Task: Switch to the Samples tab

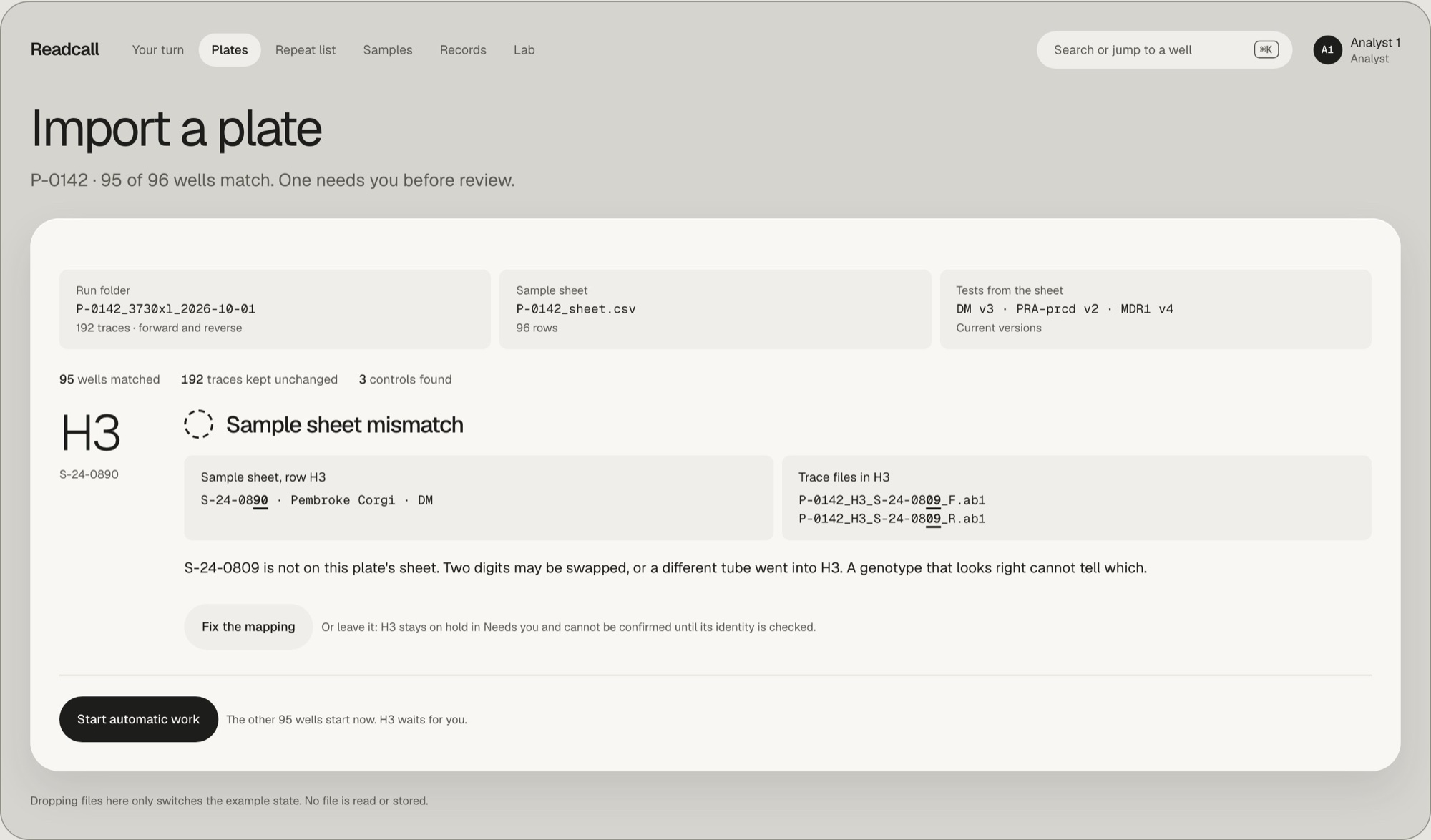Action: [388, 50]
